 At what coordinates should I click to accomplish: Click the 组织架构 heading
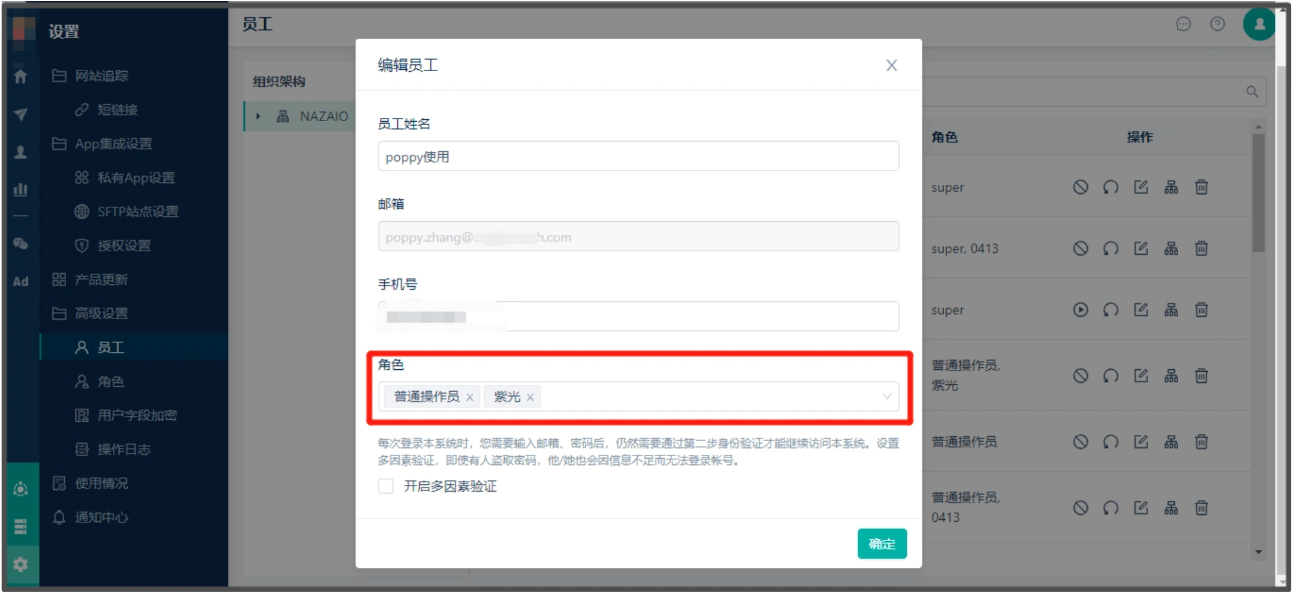point(279,82)
